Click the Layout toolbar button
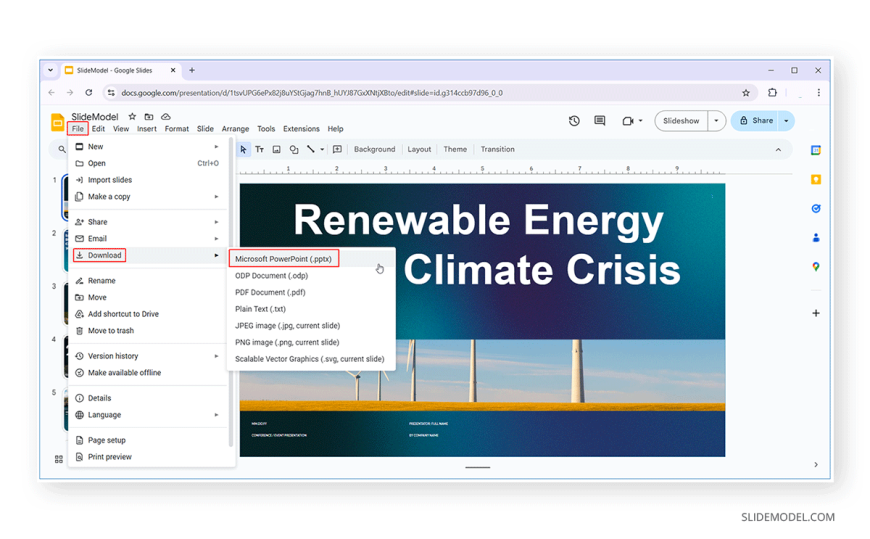The image size is (870, 539). point(419,149)
